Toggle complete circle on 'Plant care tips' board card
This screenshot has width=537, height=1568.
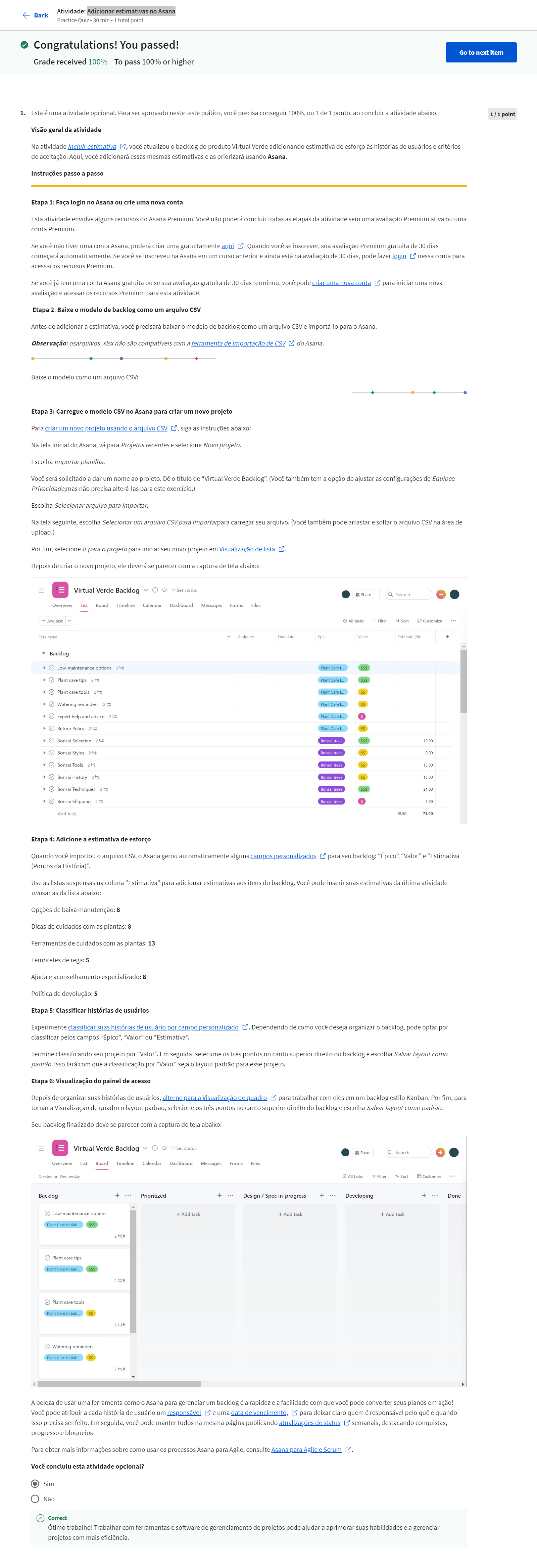47,1257
